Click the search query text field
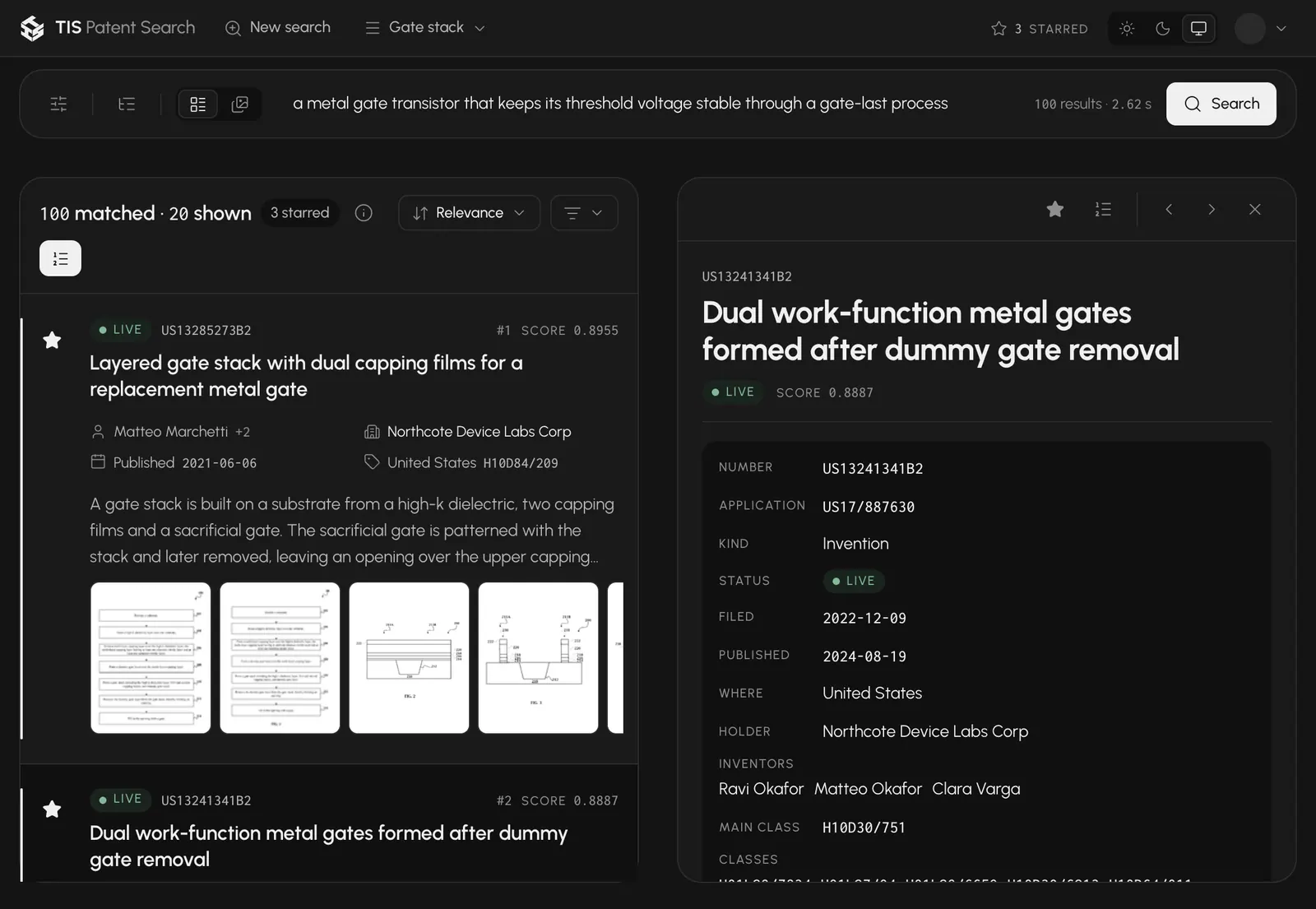 [620, 104]
